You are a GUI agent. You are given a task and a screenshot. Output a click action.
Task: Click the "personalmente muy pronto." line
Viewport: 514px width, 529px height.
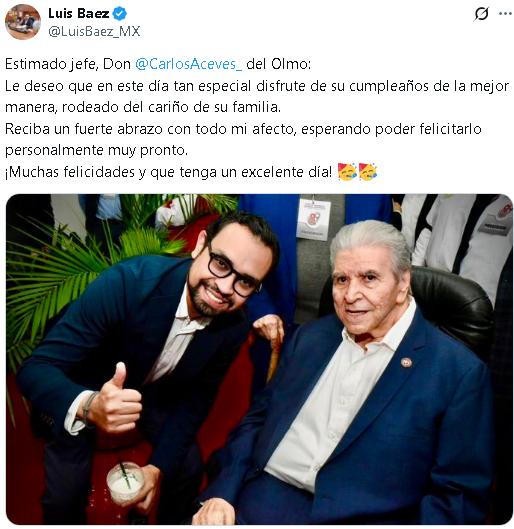coord(96,150)
